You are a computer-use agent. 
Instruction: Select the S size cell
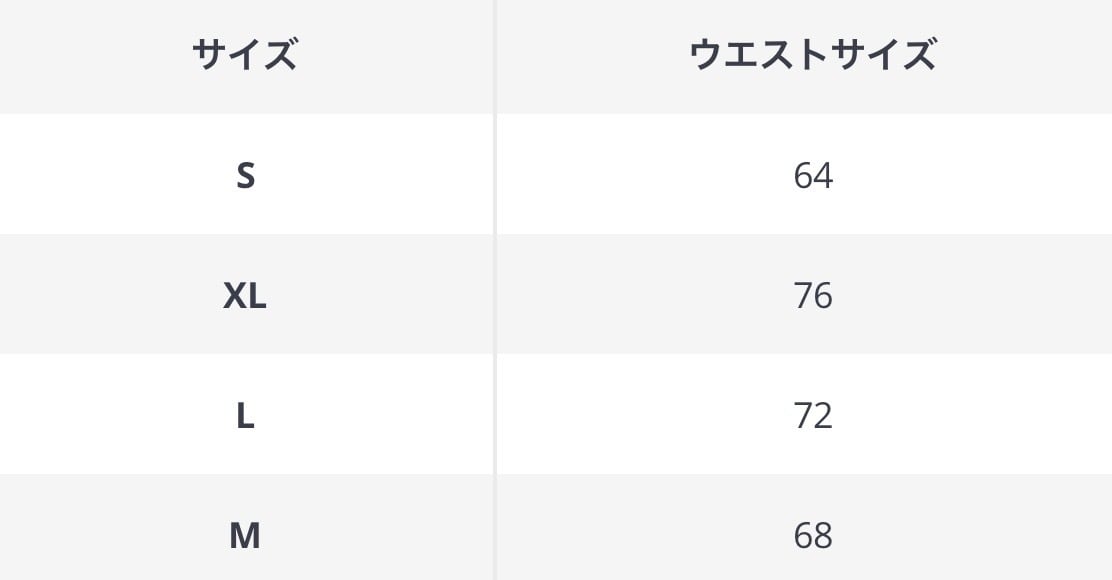coord(245,176)
